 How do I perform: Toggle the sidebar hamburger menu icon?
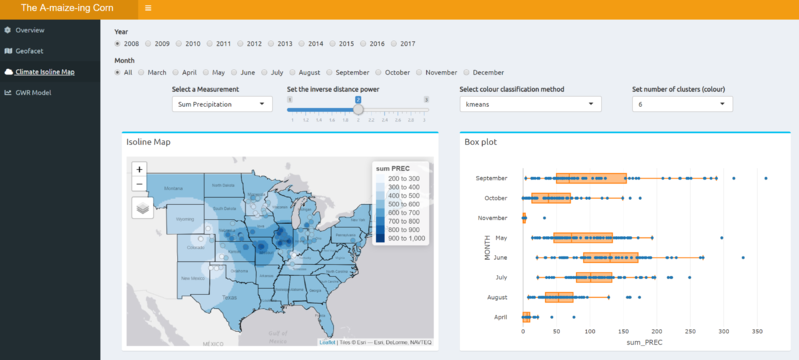click(x=148, y=8)
